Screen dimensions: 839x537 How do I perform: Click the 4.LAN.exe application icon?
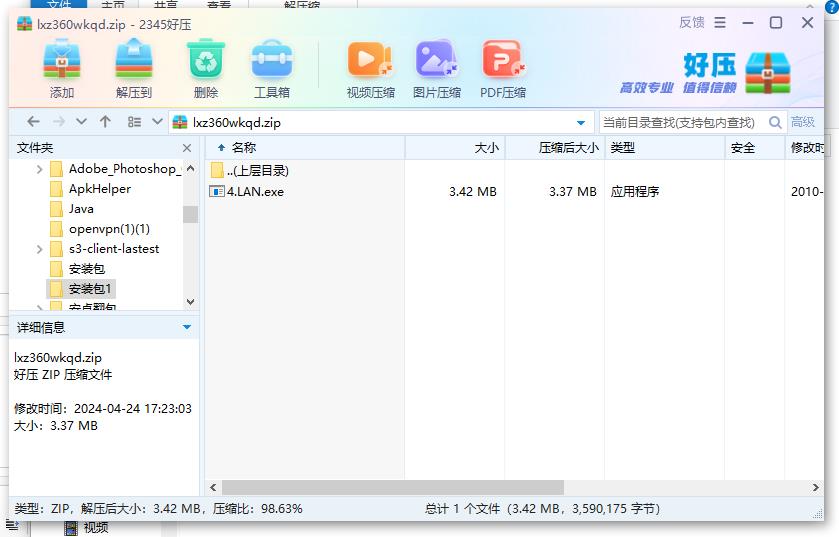click(216, 191)
